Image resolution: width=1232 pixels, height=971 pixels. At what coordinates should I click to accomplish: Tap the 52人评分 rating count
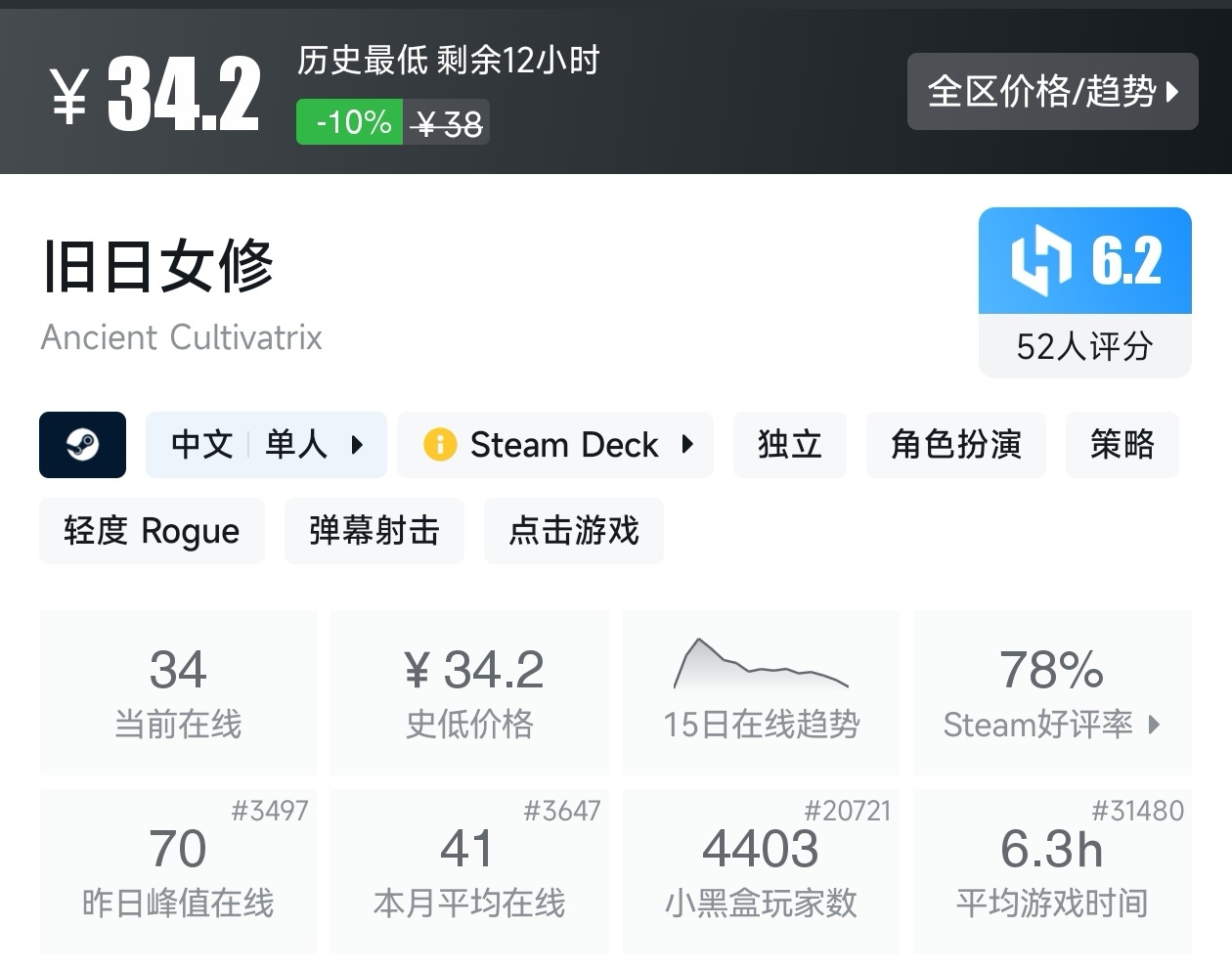pyautogui.click(x=1085, y=346)
